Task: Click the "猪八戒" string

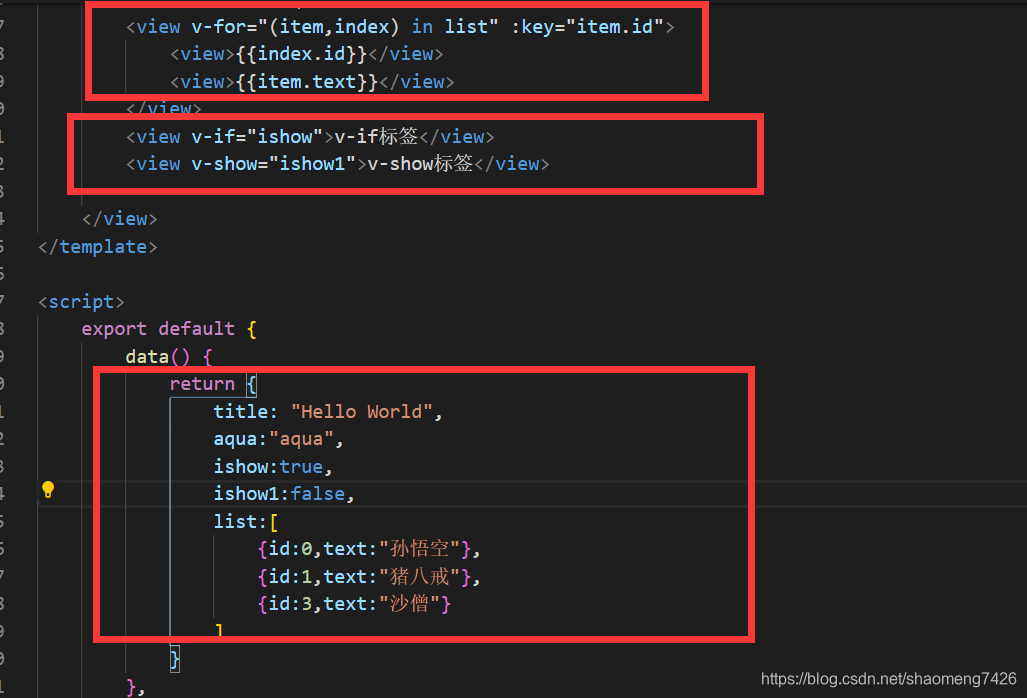Action: [419, 576]
